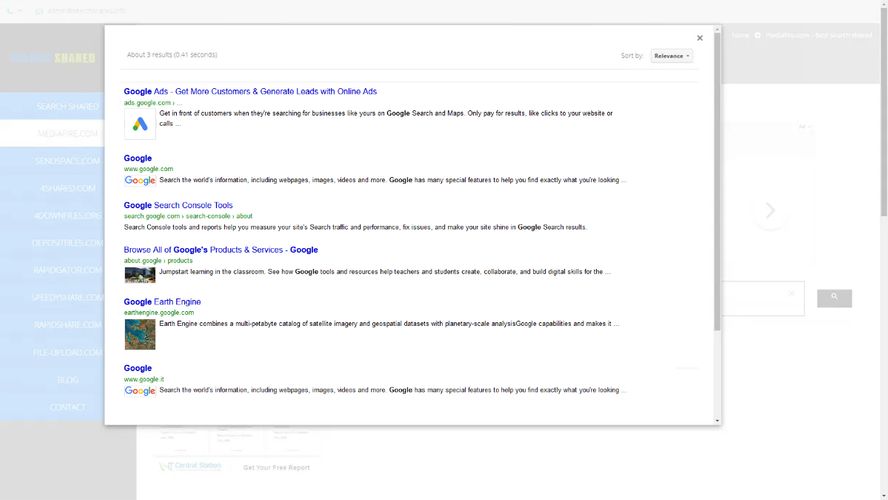Click the magnifier search button
Screen dimensions: 888x500
click(834, 298)
